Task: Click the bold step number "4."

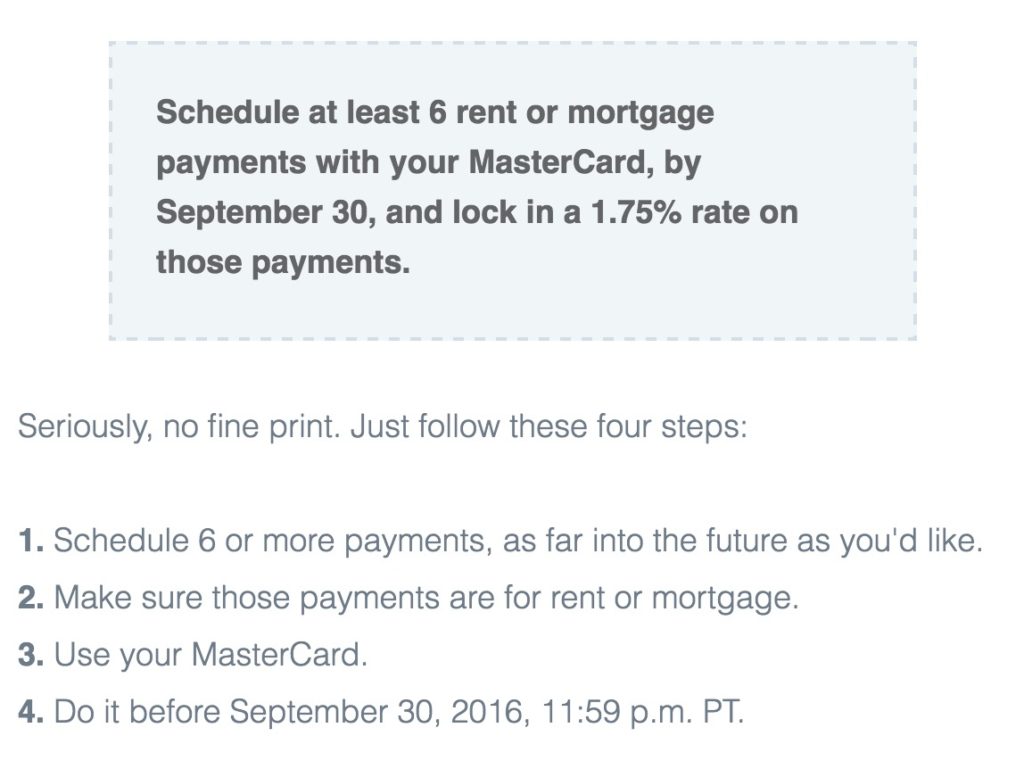Action: [x=31, y=712]
